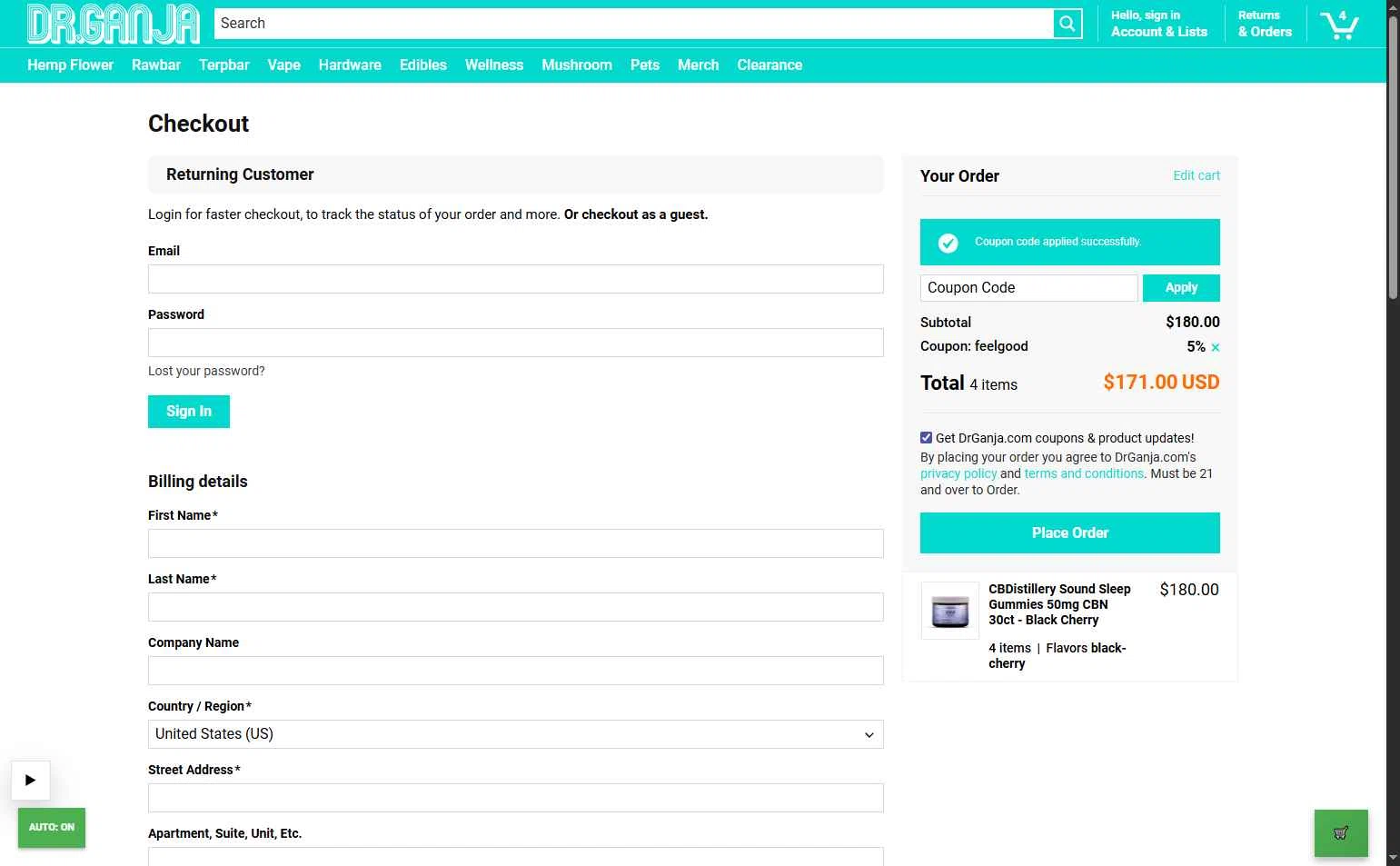
Task: Open the Rawbar menu
Action: pos(156,65)
